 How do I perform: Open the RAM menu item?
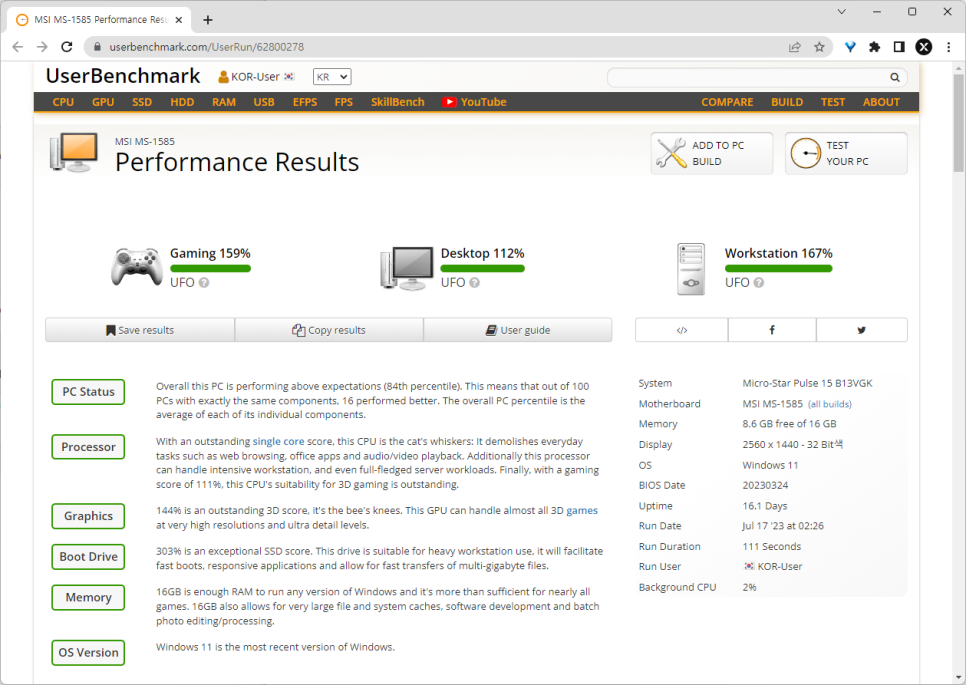point(224,102)
